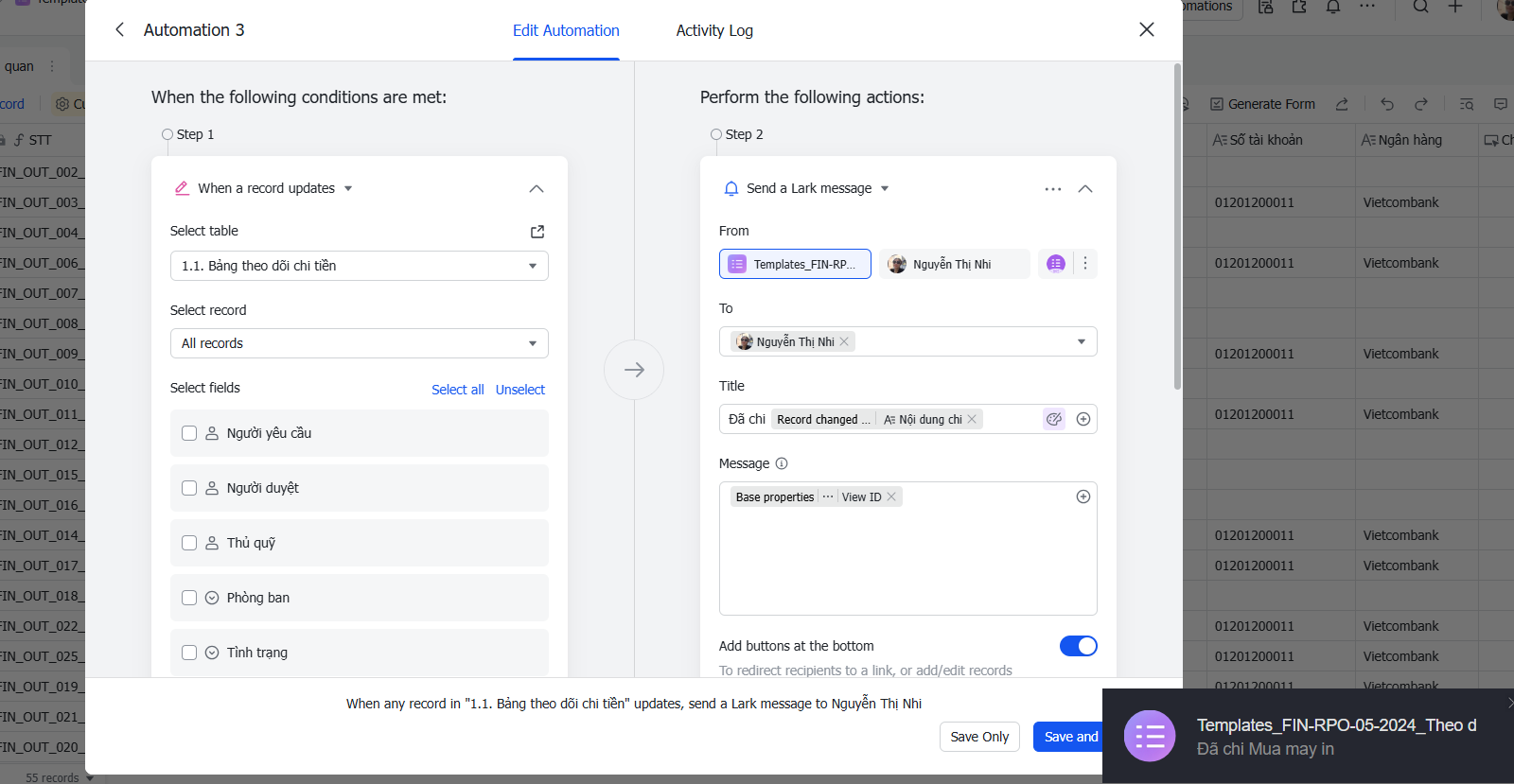This screenshot has width=1514, height=784.
Task: Click the arrow between the two steps
Action: click(x=634, y=370)
